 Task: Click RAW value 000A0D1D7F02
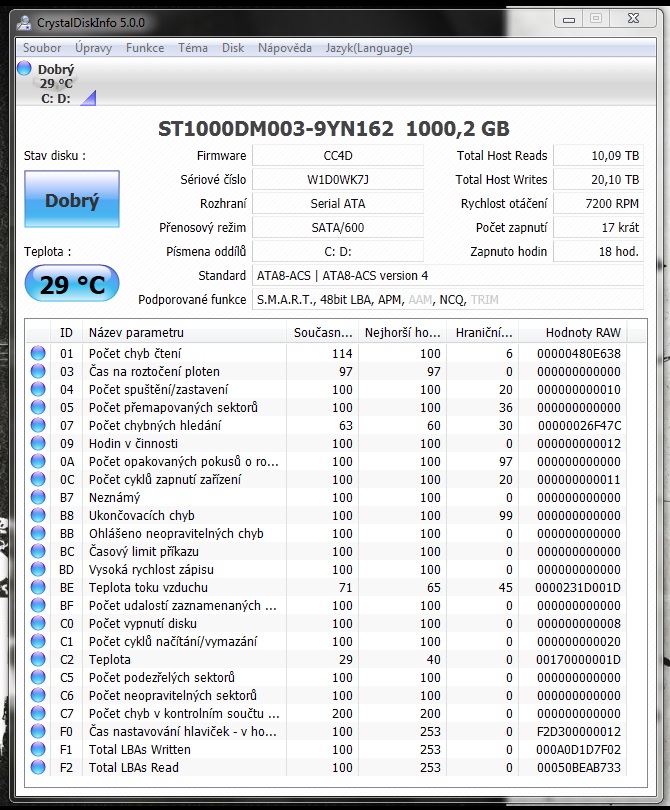[579, 750]
